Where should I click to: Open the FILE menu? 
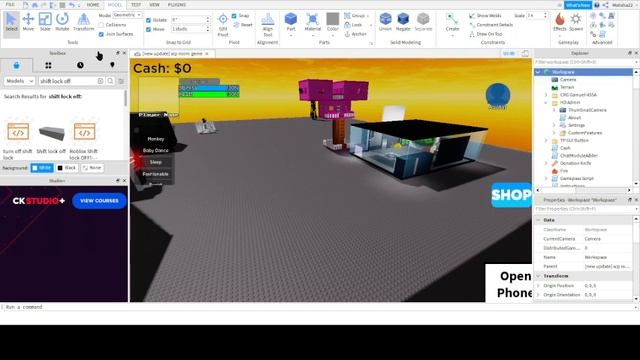tap(10, 5)
